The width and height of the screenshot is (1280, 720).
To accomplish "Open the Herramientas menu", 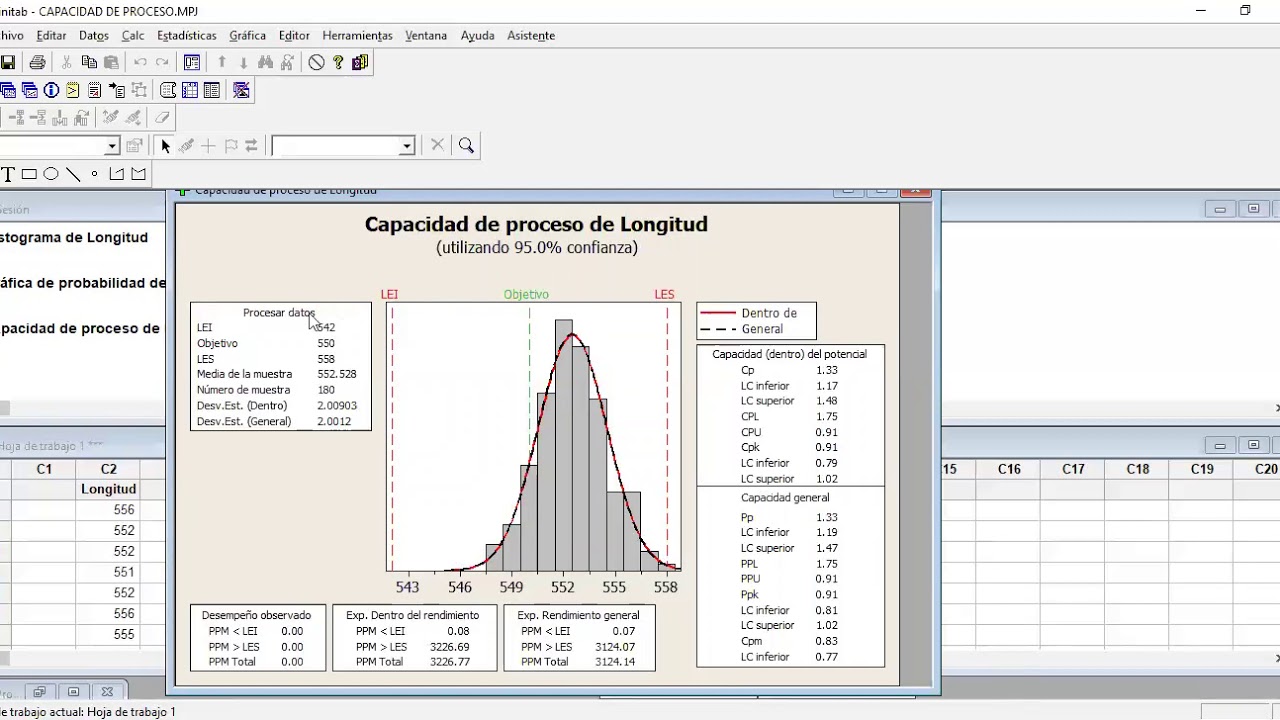I will [357, 35].
